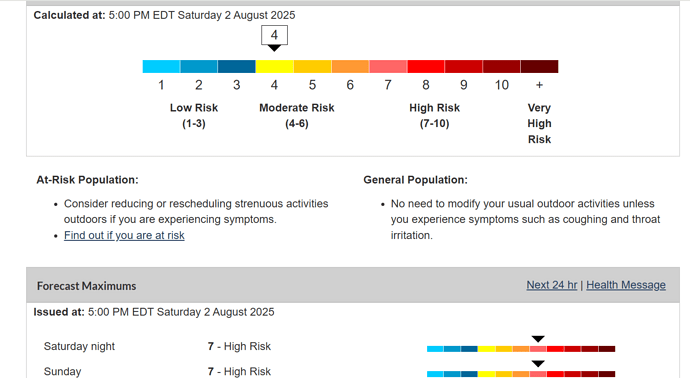Click the High Risk (7-10) label
This screenshot has height=378, width=690.
click(434, 116)
